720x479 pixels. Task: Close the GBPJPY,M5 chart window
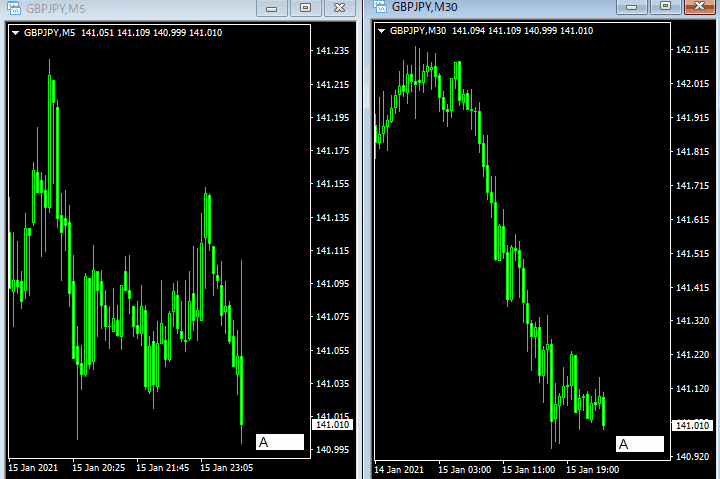click(x=339, y=8)
